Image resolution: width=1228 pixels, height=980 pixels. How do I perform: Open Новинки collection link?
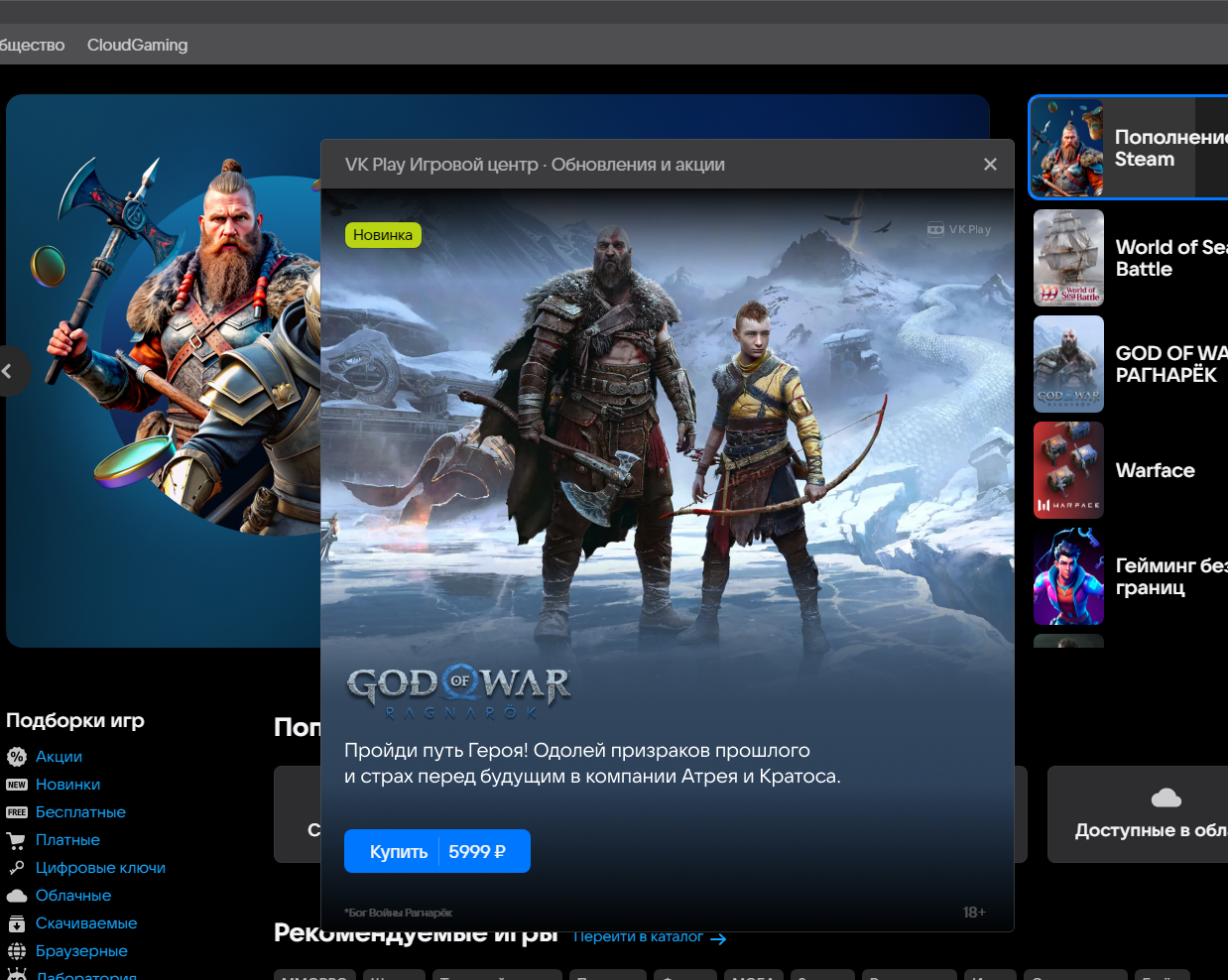(x=67, y=784)
